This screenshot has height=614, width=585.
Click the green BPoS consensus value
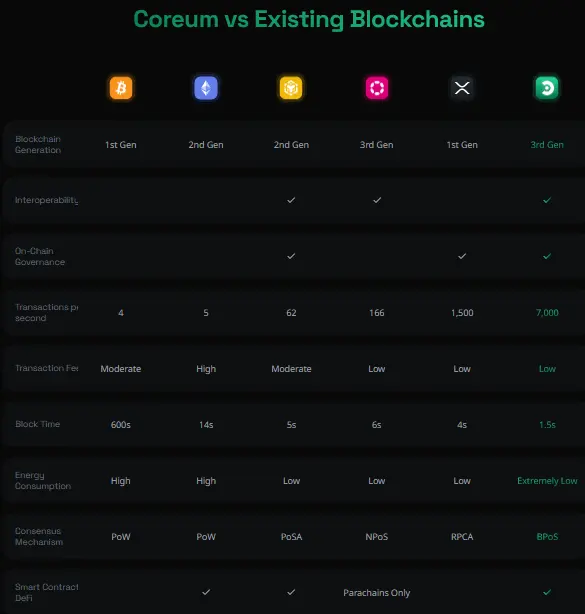click(547, 536)
